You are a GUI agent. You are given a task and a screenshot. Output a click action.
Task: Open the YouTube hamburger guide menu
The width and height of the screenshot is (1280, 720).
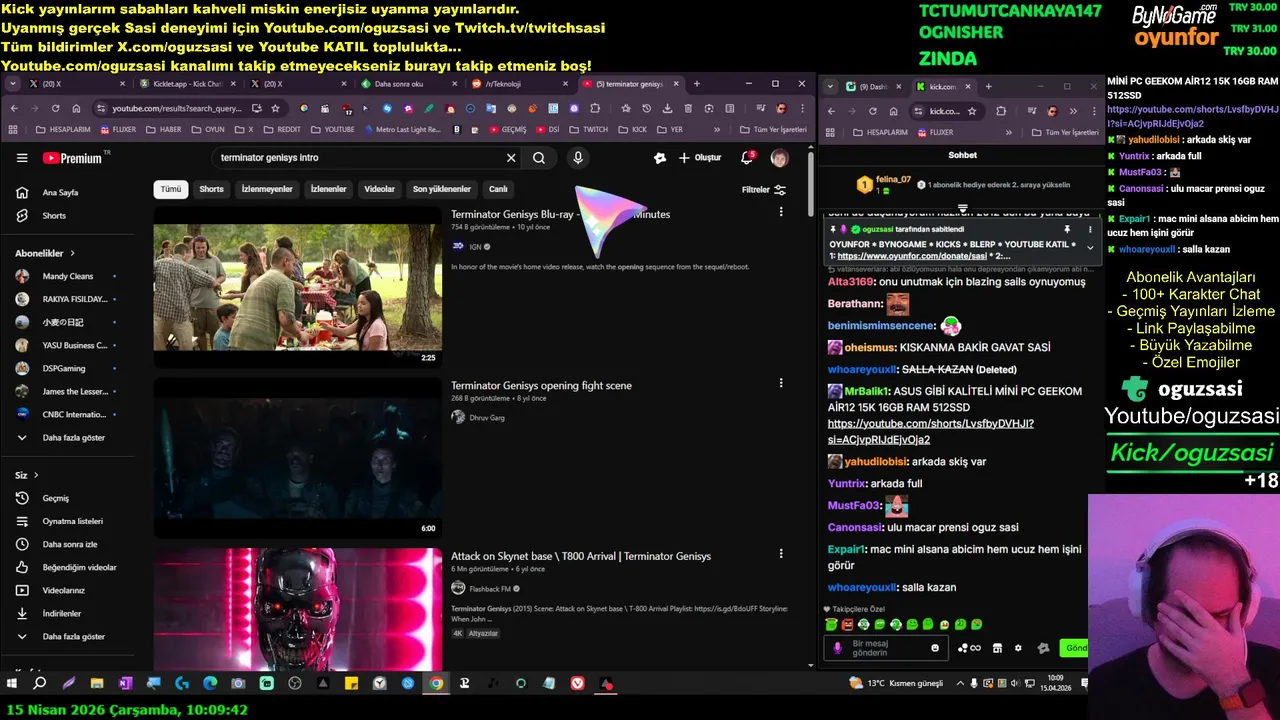click(x=22, y=158)
